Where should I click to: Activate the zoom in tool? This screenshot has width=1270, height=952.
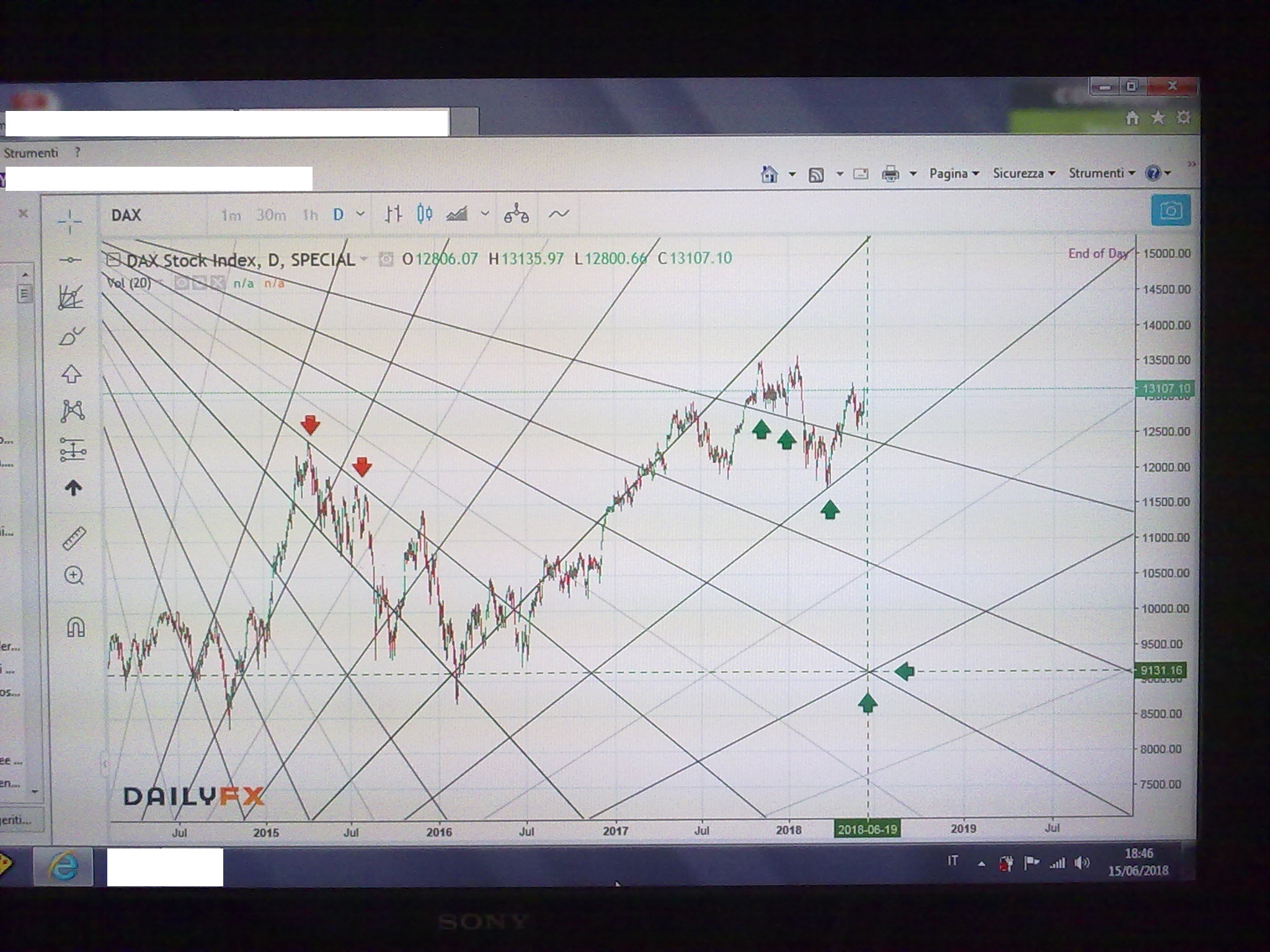tap(74, 576)
